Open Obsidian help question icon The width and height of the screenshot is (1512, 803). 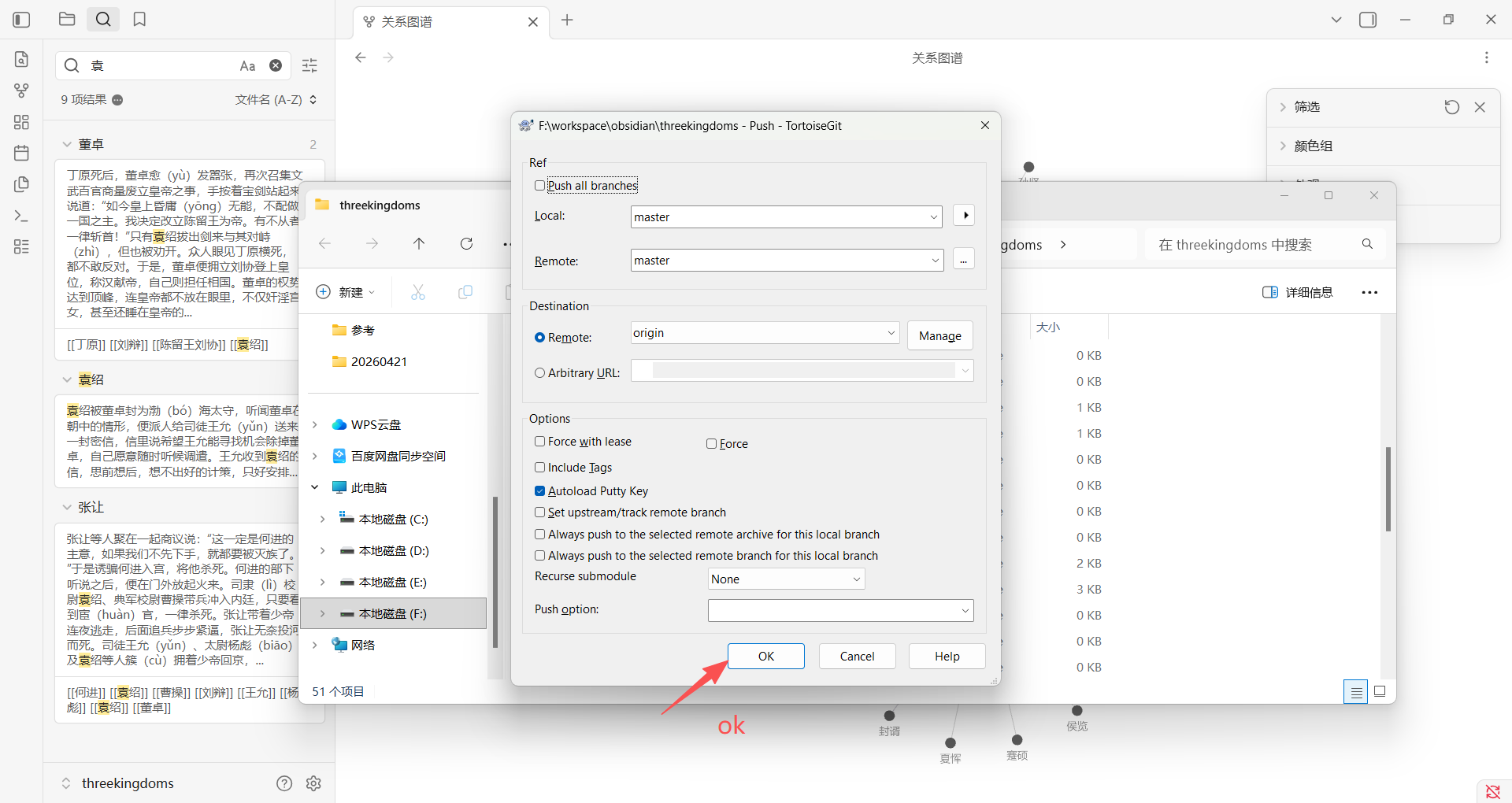point(284,783)
